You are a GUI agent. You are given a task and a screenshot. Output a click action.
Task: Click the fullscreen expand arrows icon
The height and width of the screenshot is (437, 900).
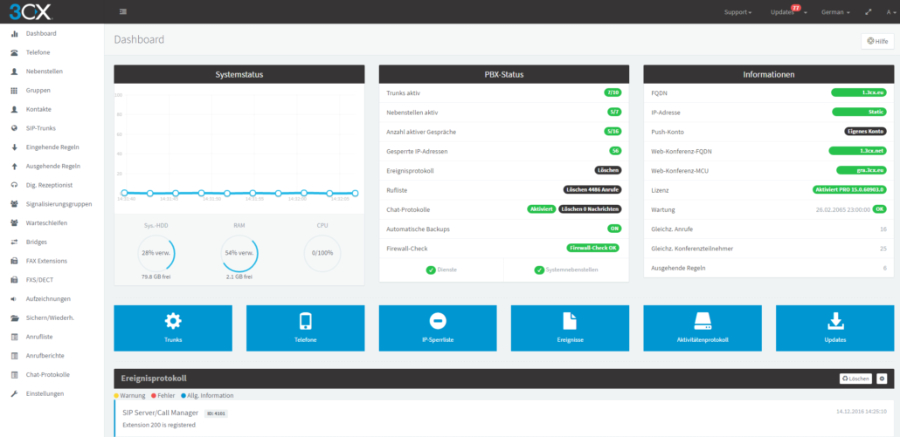coord(868,12)
